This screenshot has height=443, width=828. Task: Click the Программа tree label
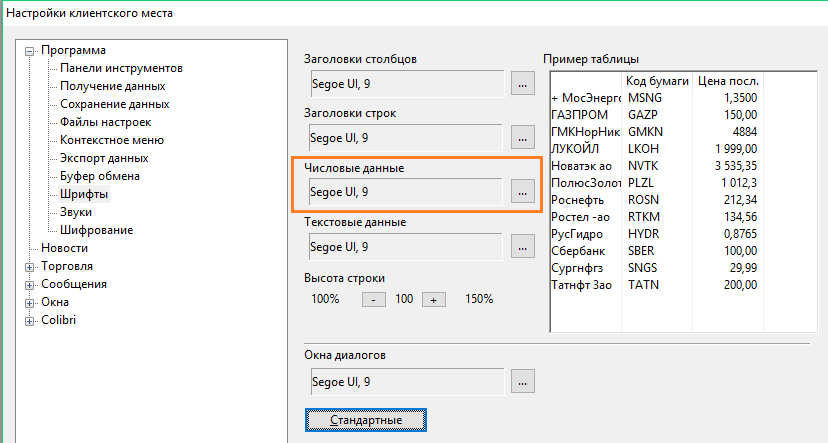tap(73, 50)
